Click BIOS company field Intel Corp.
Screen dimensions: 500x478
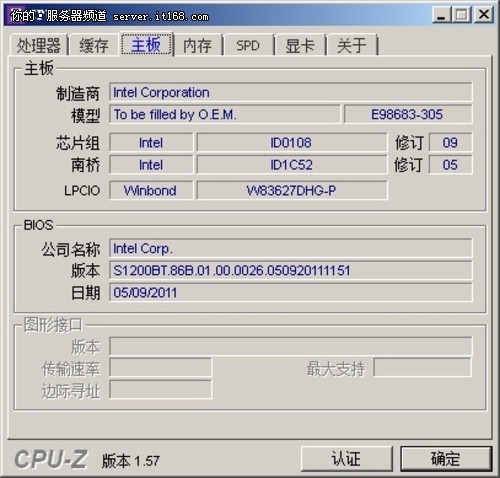click(x=291, y=248)
